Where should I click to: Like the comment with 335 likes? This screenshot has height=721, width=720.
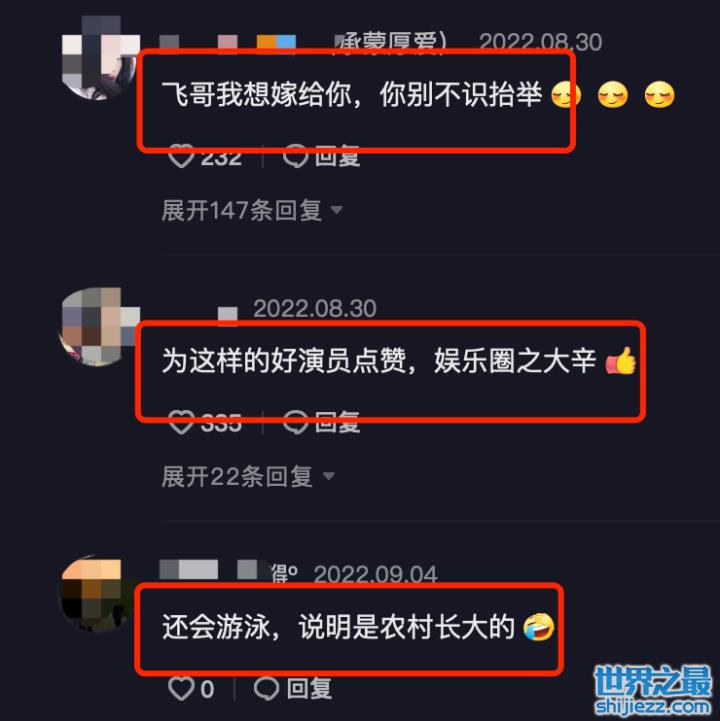[181, 422]
